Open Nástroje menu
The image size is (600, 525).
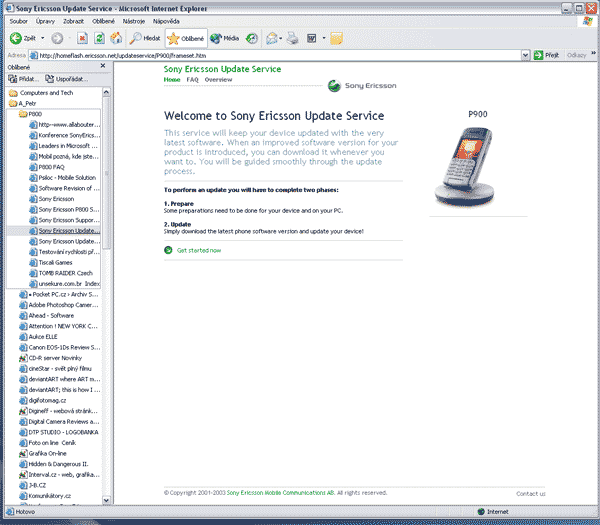point(134,21)
